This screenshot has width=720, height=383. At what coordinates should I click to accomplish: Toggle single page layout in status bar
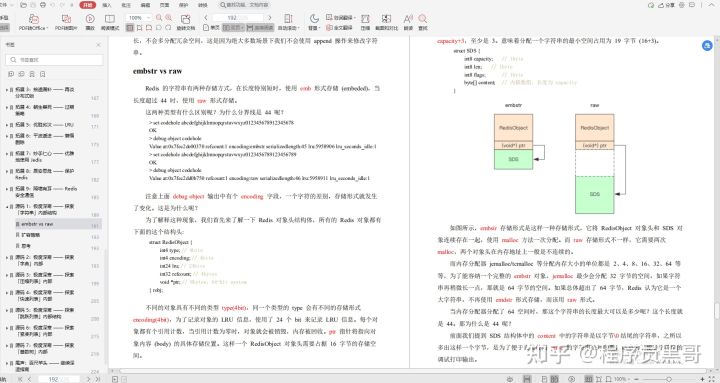(x=545, y=379)
